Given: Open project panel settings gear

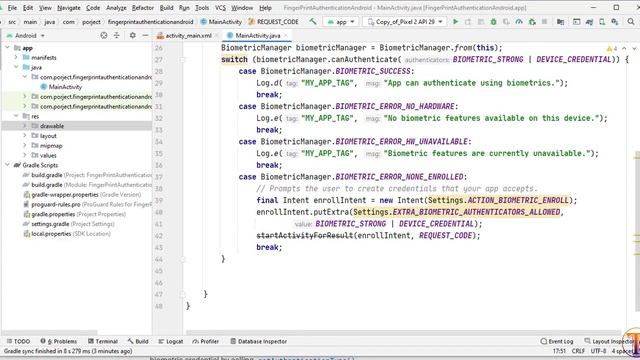Looking at the screenshot, I should (133, 36).
